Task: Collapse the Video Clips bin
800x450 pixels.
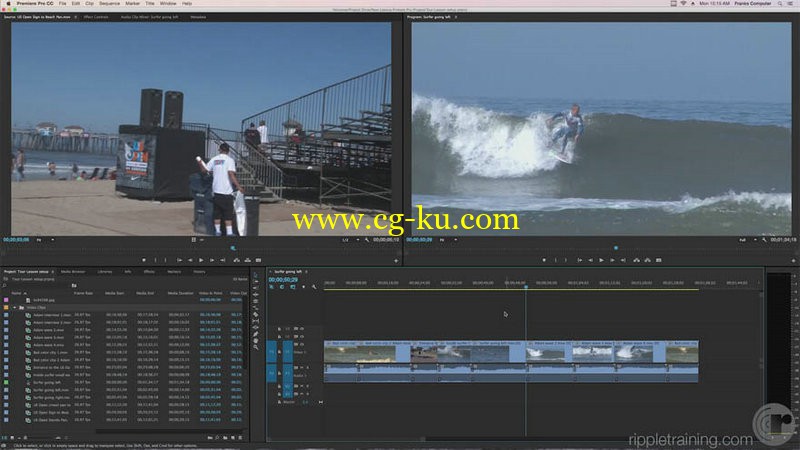Action: tap(14, 308)
